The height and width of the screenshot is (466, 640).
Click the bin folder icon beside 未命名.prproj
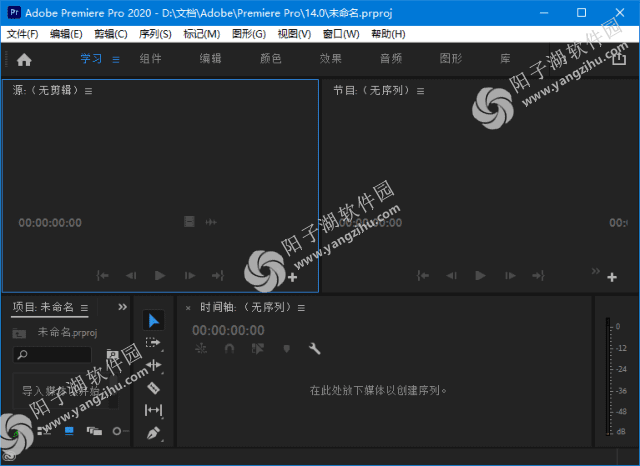coord(19,333)
